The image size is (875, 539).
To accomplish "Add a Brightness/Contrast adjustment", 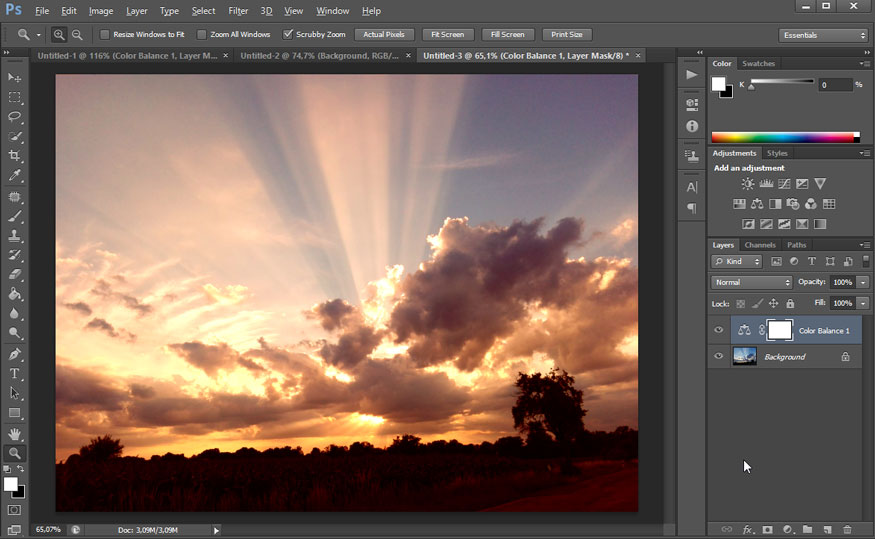I will 748,184.
